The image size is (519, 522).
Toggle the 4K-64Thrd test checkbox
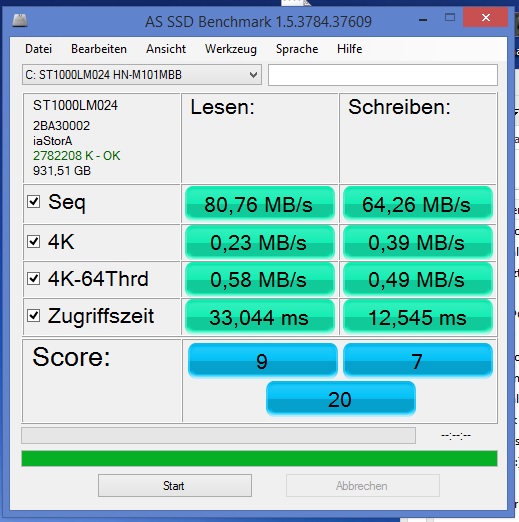(x=34, y=278)
